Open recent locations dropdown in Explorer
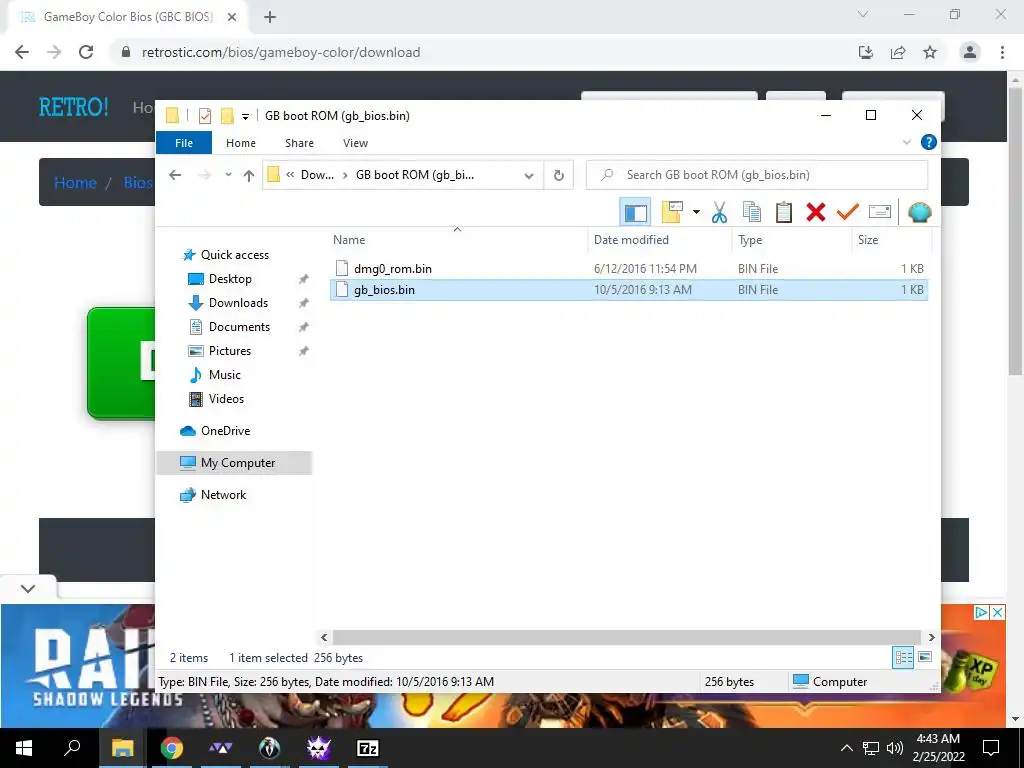 (228, 174)
